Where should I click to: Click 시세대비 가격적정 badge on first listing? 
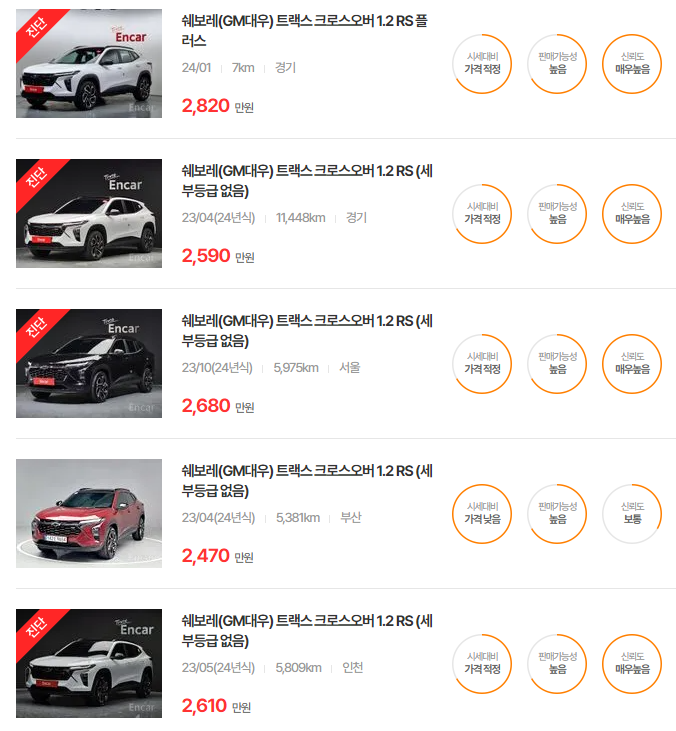(x=482, y=64)
